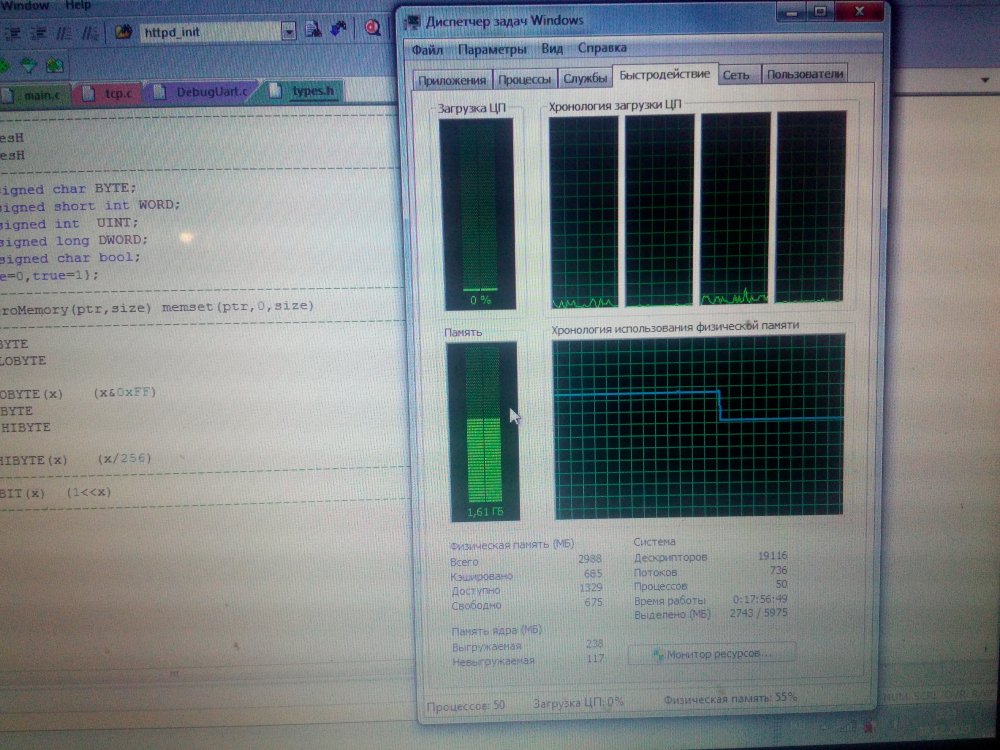Click the red magnifier debug icon

click(x=373, y=28)
